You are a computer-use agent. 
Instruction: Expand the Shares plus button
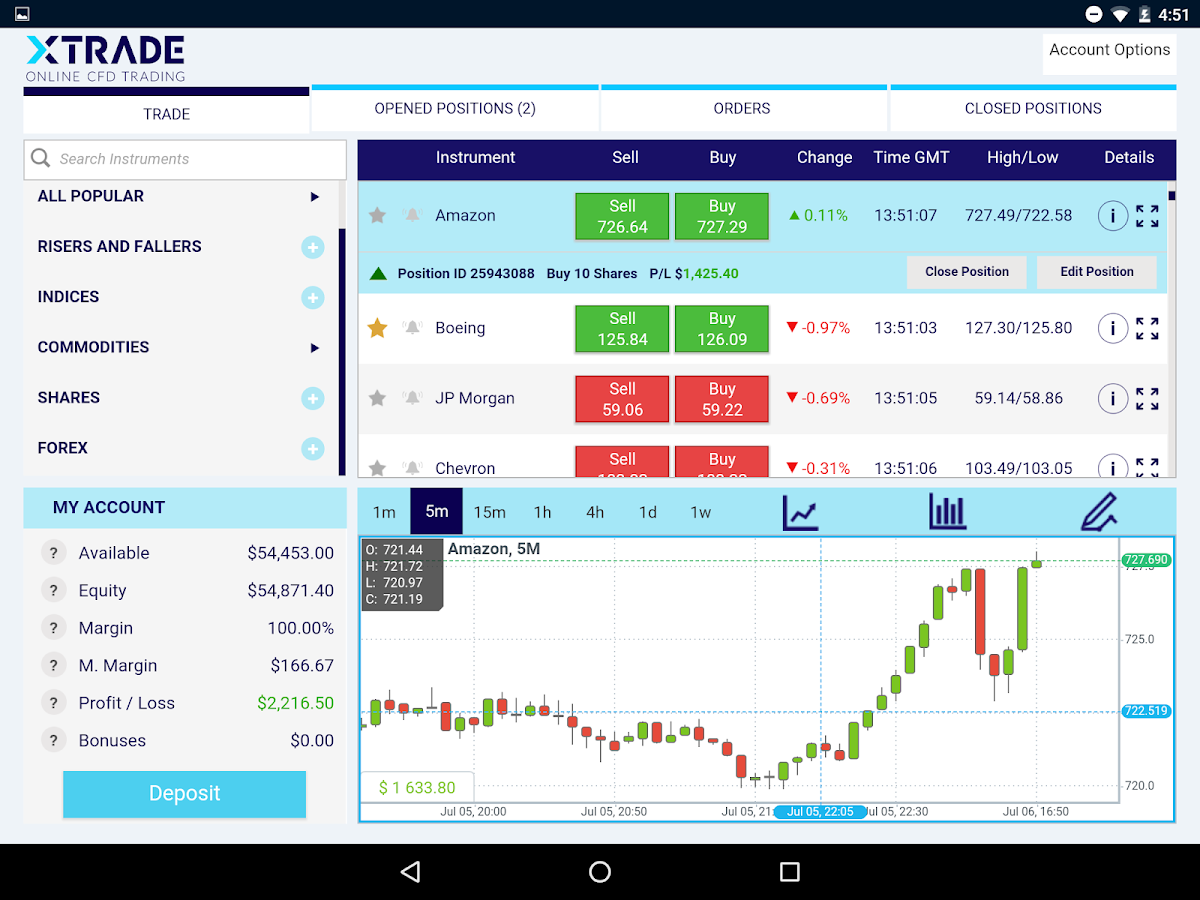point(313,398)
